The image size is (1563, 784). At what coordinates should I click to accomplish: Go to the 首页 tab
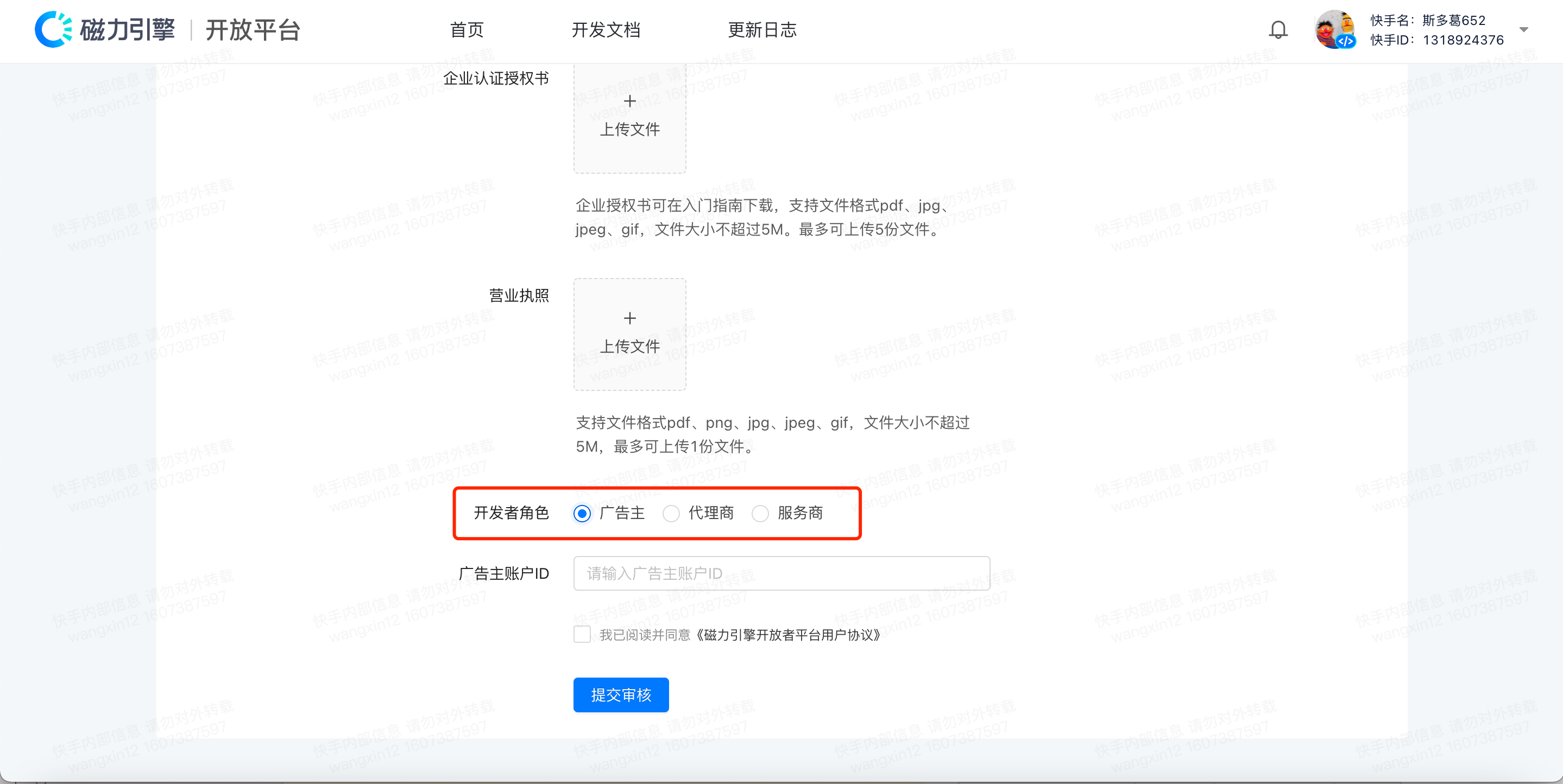(467, 29)
